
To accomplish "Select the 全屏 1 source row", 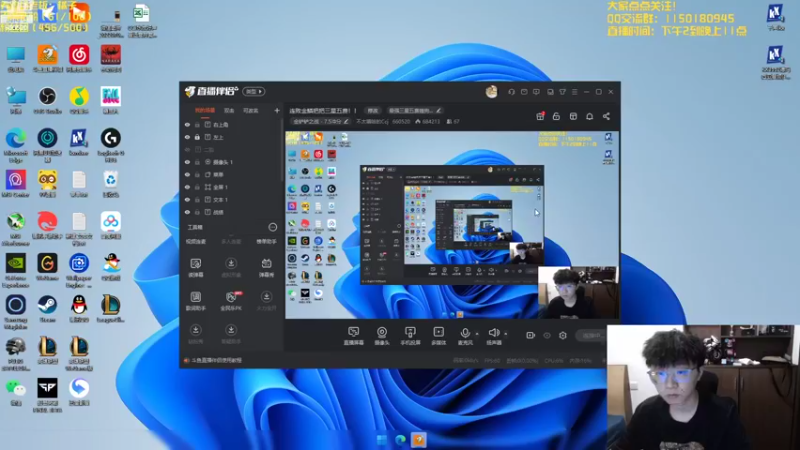I will [x=232, y=187].
